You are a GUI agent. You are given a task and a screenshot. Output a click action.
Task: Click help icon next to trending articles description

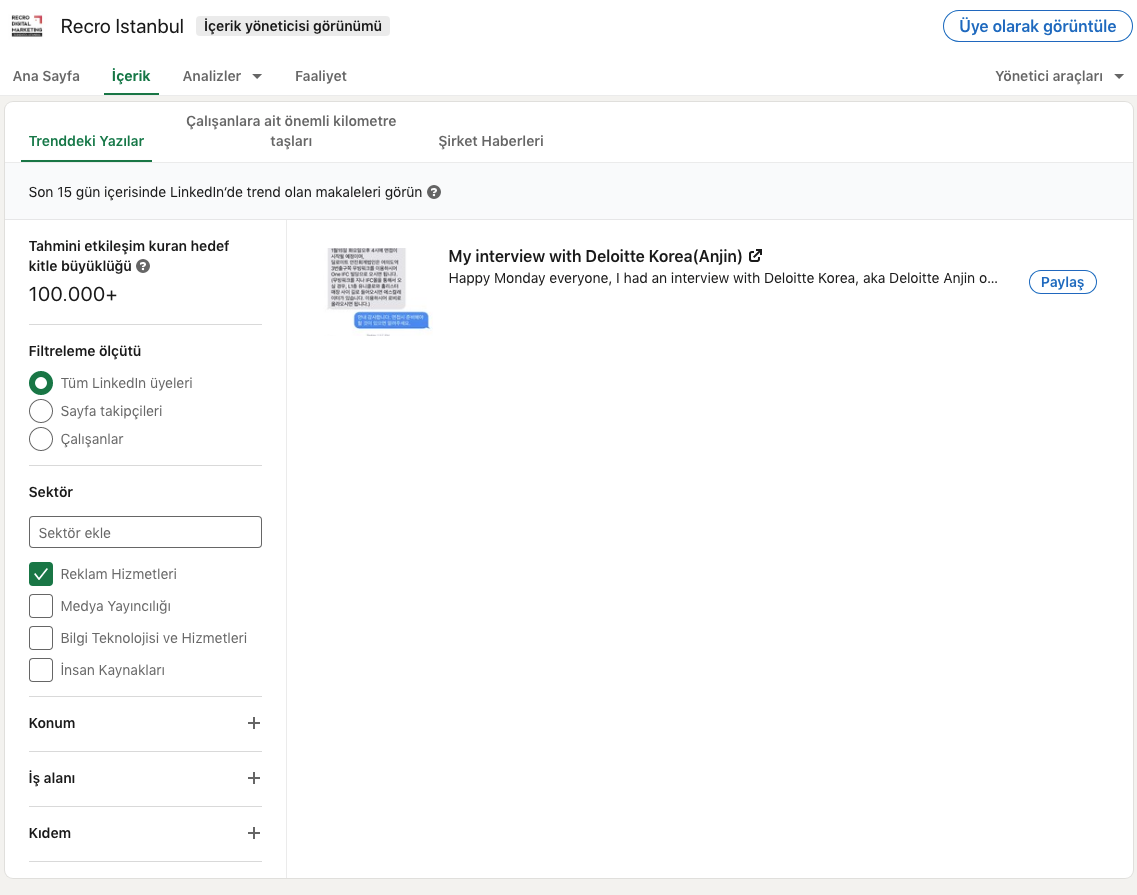pyautogui.click(x=434, y=192)
